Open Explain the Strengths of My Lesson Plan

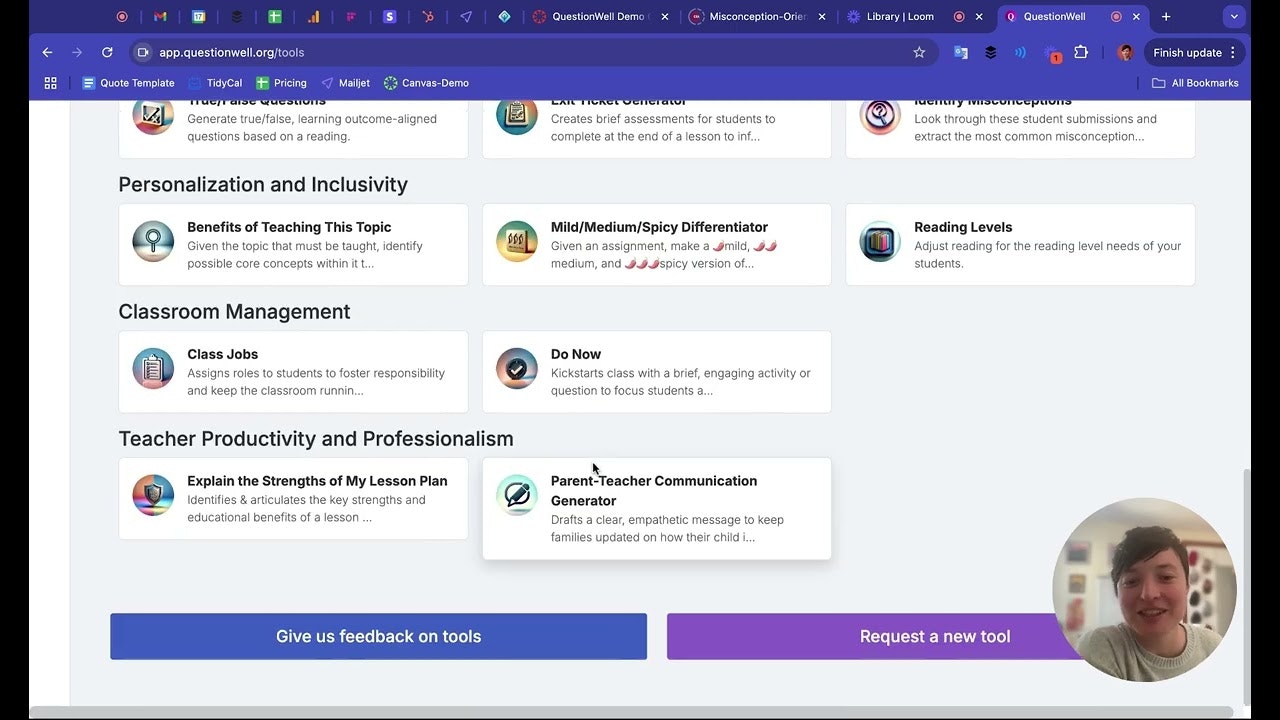click(x=317, y=481)
